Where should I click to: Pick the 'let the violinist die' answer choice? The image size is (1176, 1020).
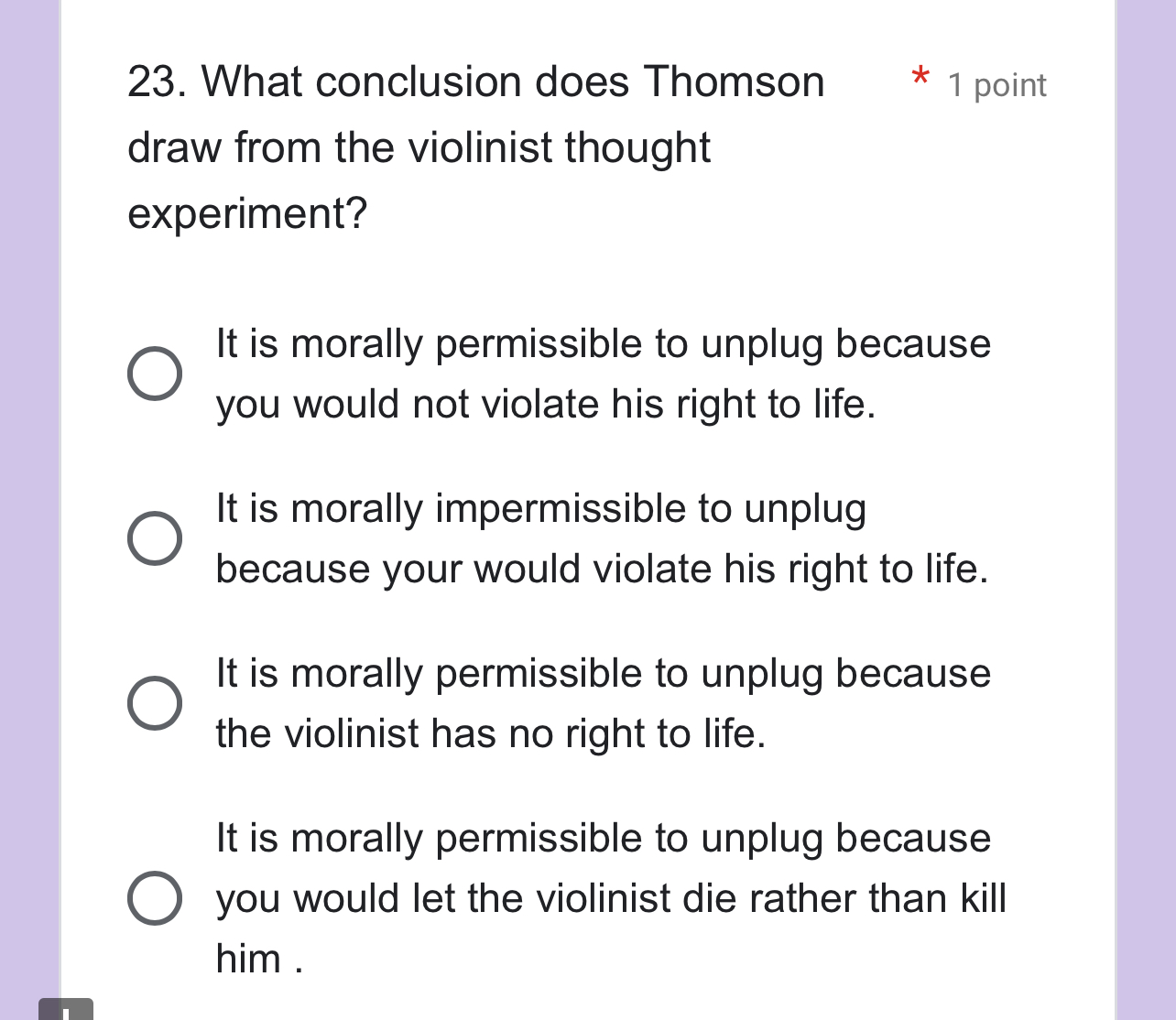[156, 898]
